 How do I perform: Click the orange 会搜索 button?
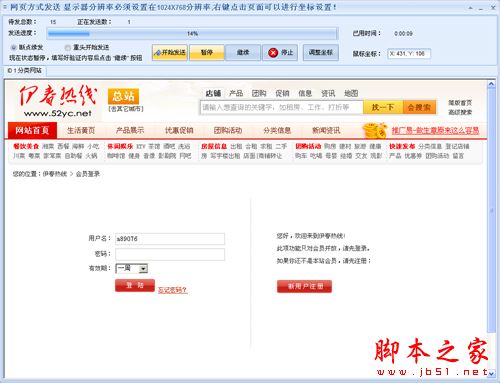[419, 107]
